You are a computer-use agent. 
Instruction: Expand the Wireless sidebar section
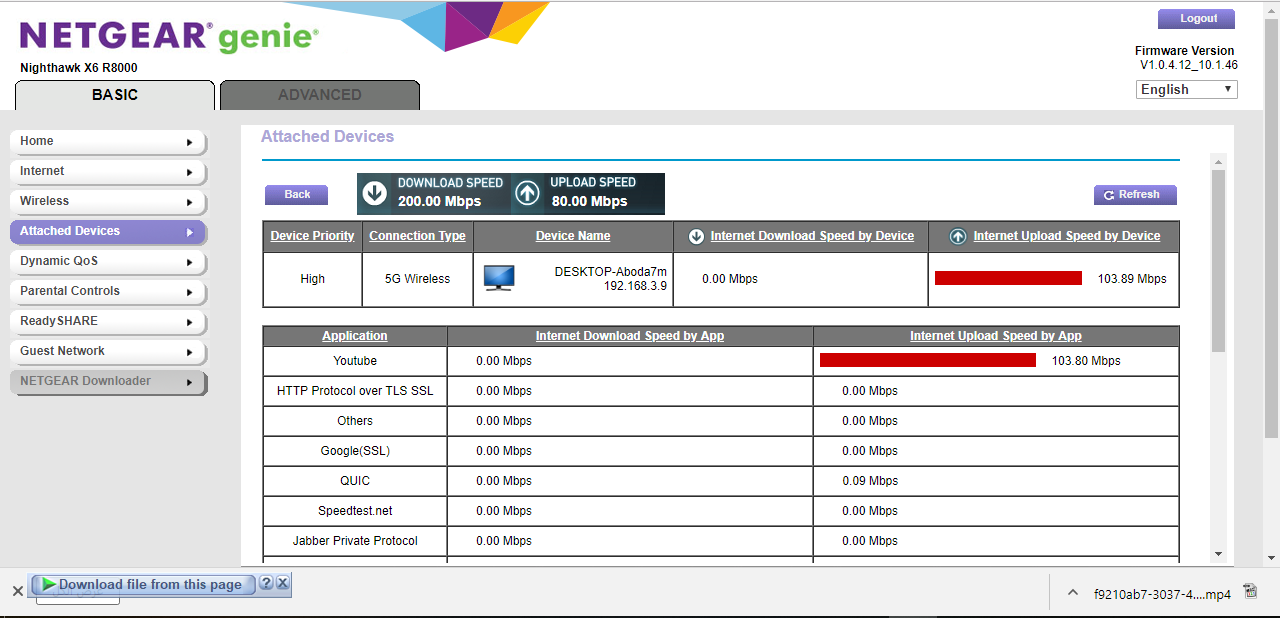[107, 201]
